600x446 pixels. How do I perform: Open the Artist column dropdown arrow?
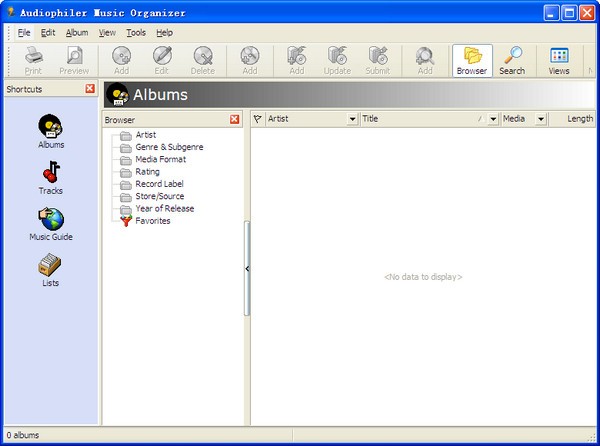[352, 119]
